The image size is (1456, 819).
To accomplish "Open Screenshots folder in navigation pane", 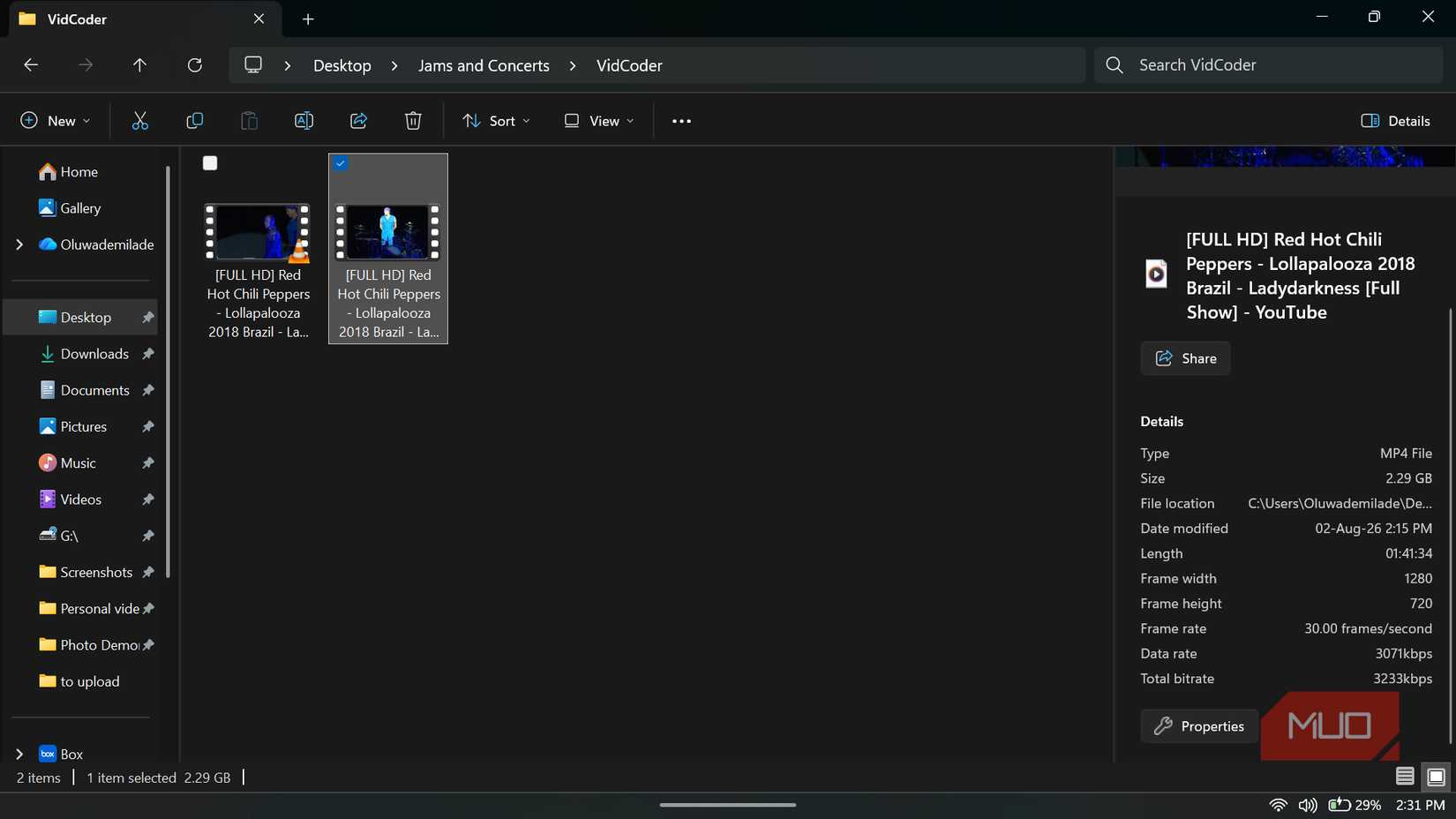I will pos(85,572).
